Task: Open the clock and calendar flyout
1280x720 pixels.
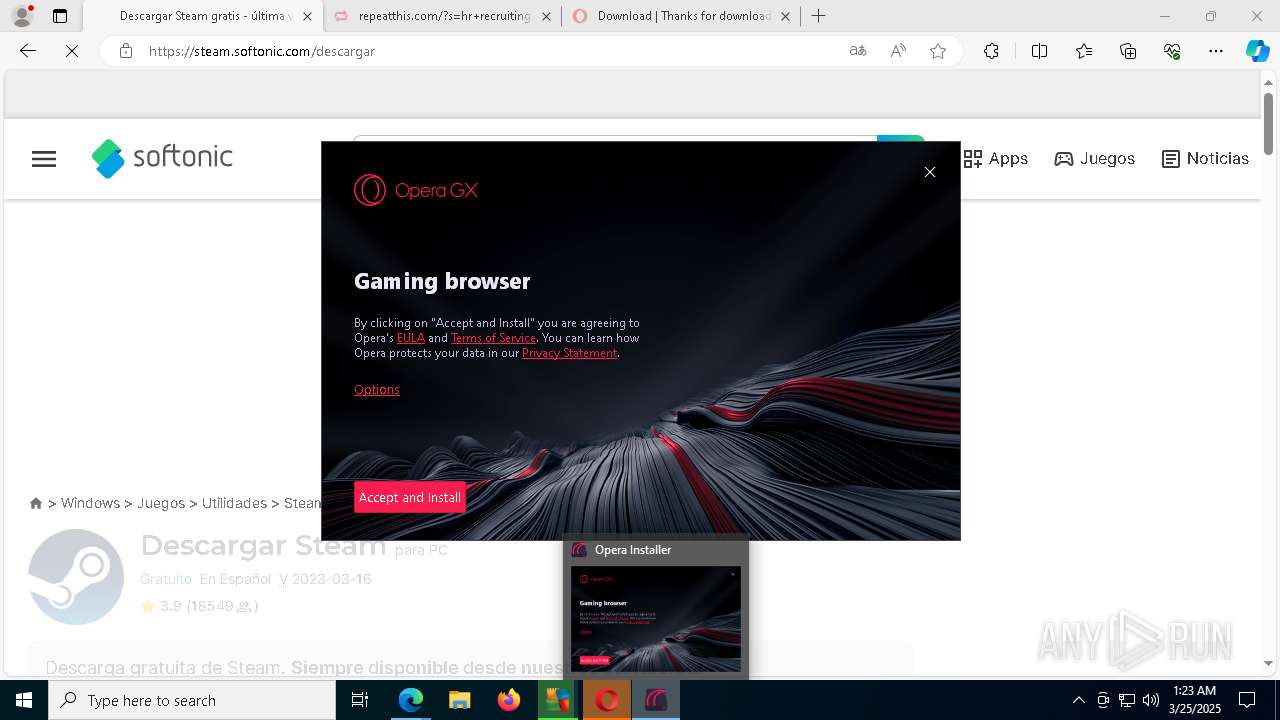Action: [x=1194, y=700]
